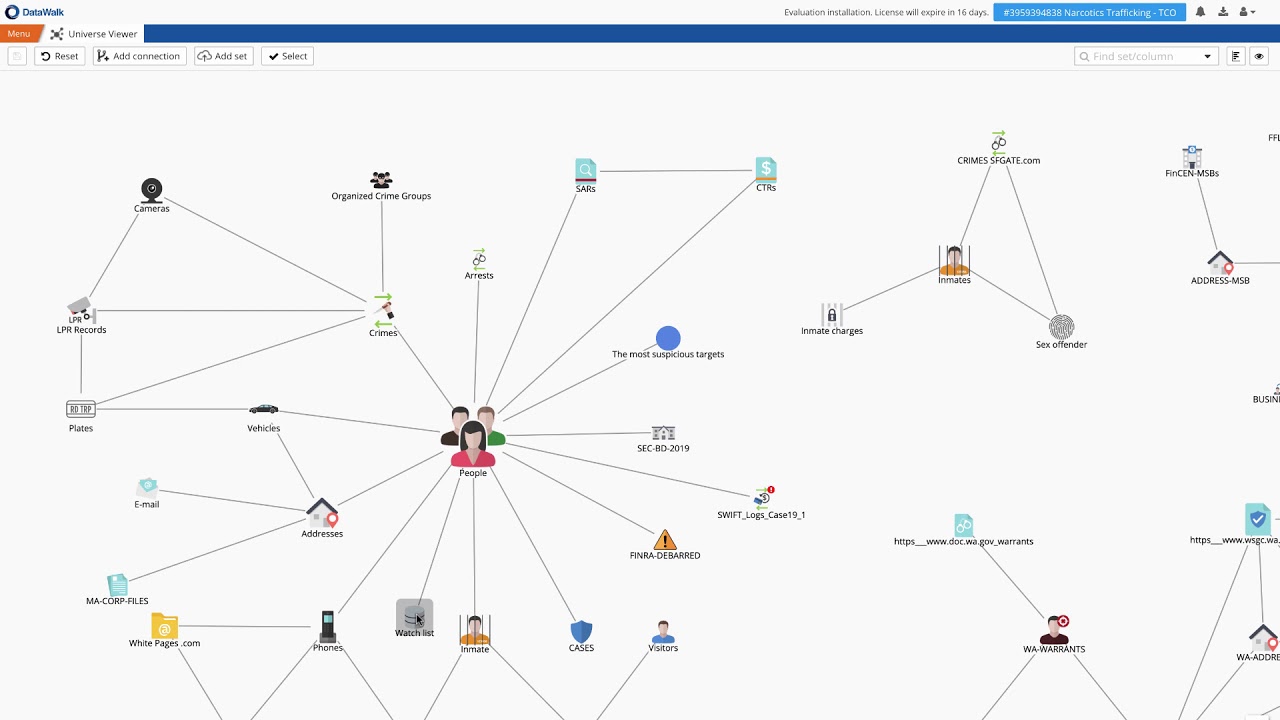Select the Inmate node at bottom

click(475, 629)
